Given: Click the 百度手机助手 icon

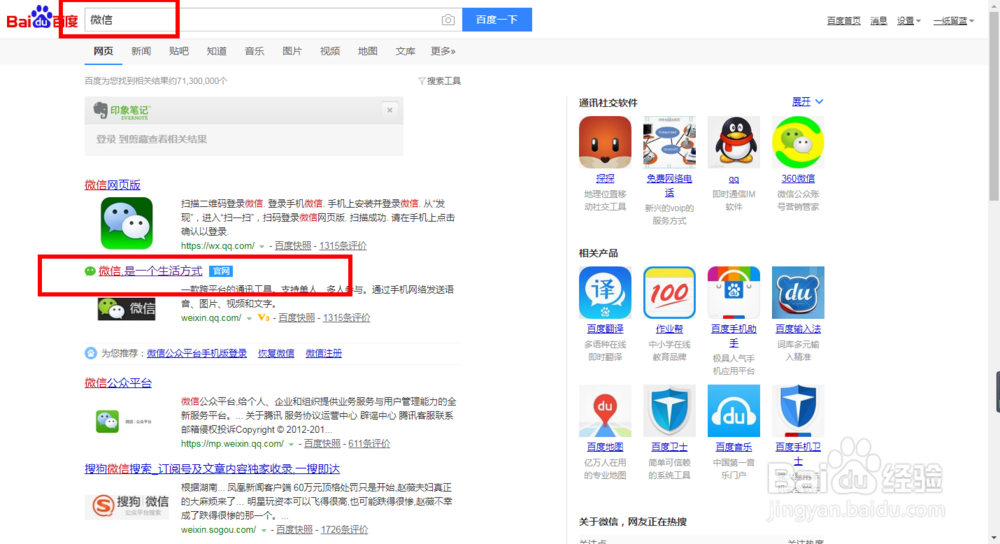Looking at the screenshot, I should click(733, 293).
